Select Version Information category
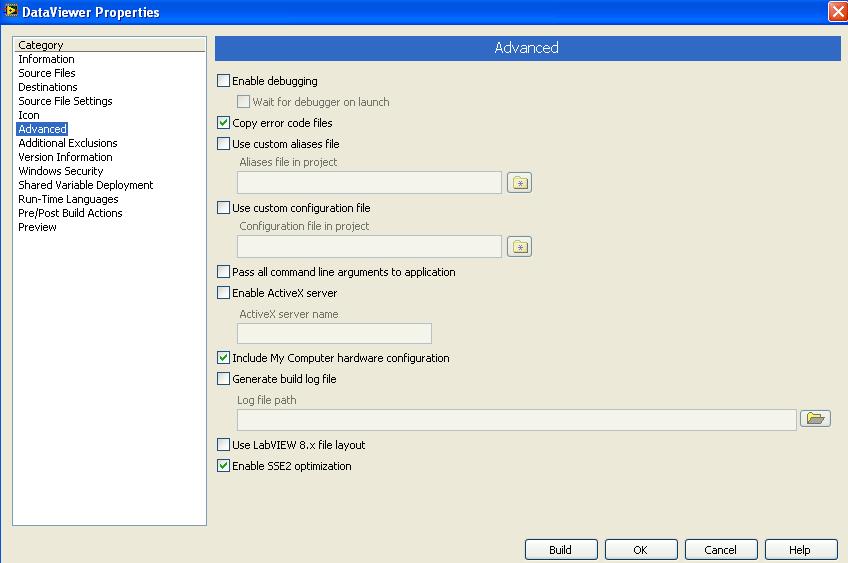Screen dimensions: 848x563 click(x=65, y=157)
